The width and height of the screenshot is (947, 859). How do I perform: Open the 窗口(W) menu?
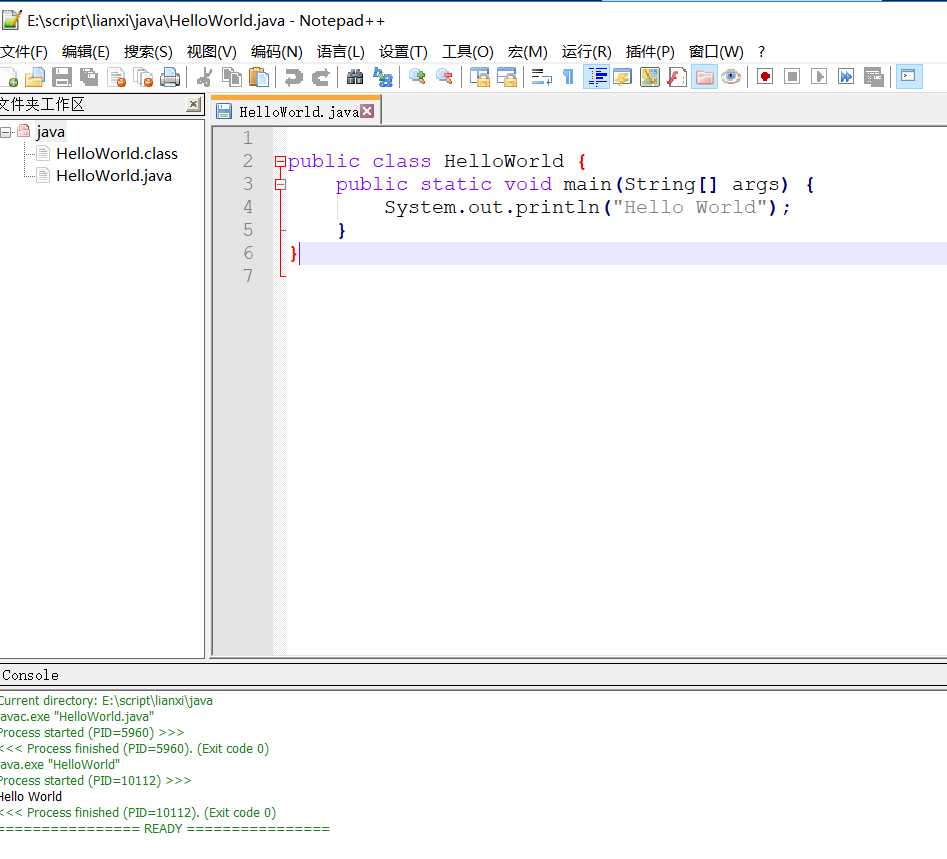point(716,52)
